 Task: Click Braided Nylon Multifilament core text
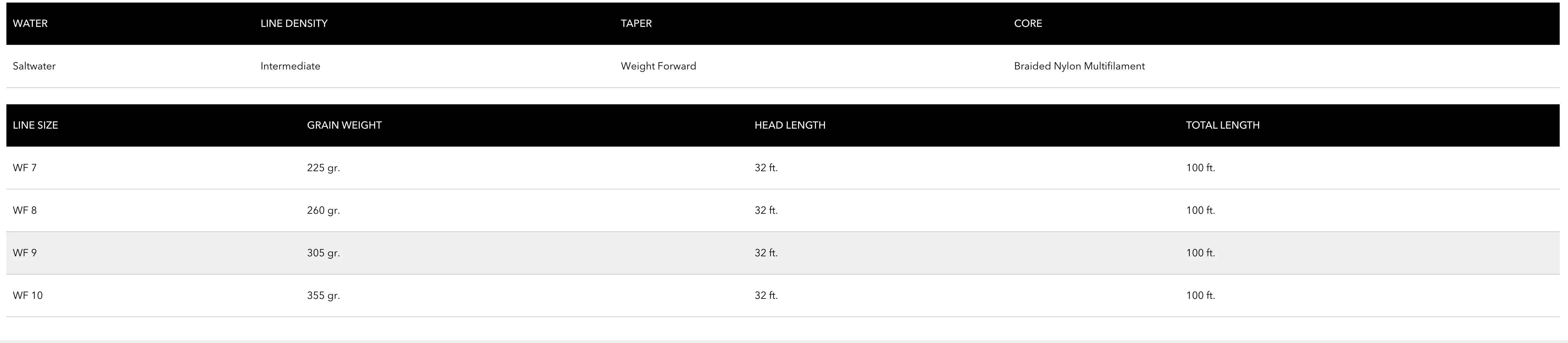coord(1079,66)
